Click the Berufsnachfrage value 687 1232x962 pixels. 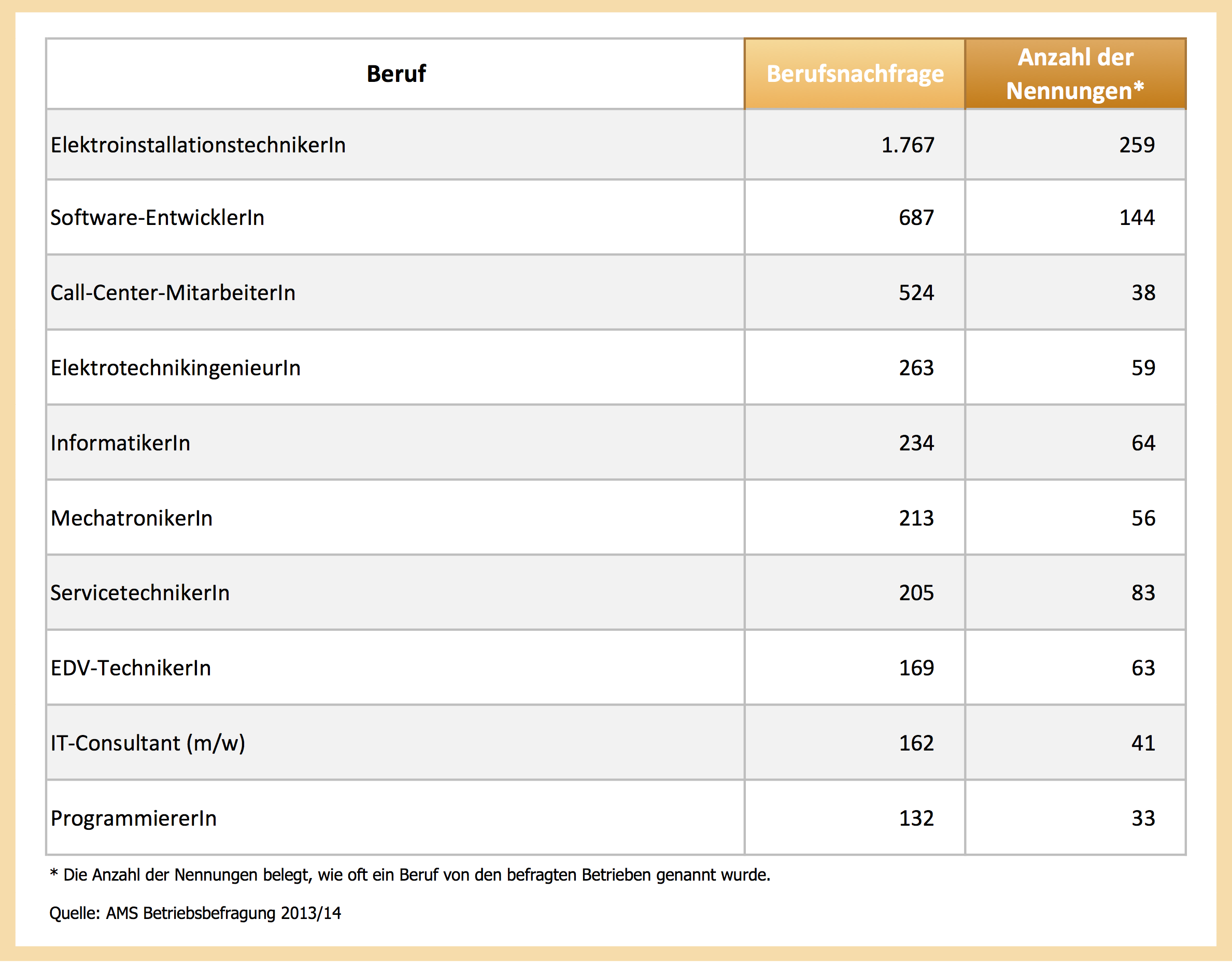(916, 218)
